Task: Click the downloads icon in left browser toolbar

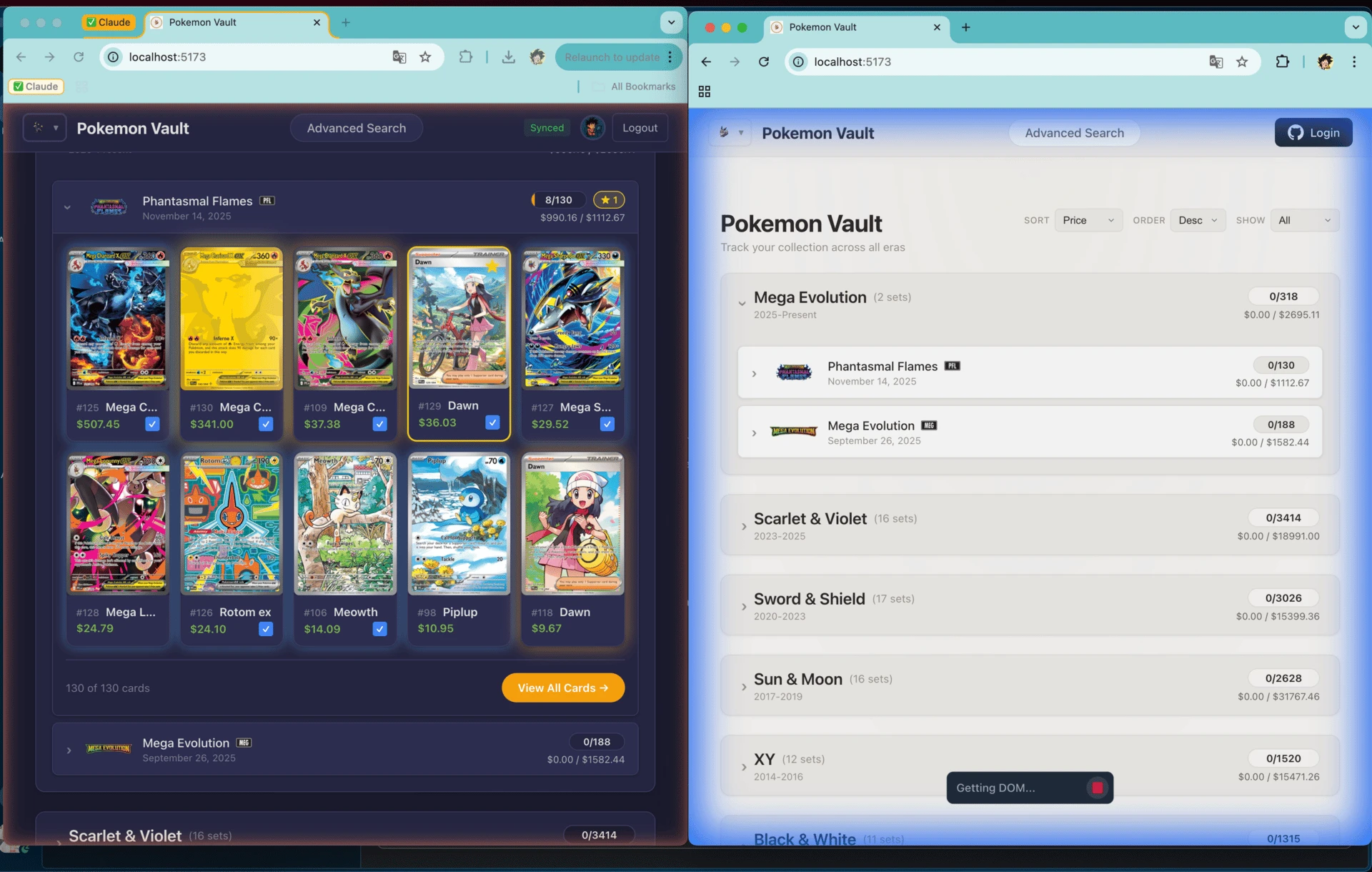Action: click(x=508, y=57)
